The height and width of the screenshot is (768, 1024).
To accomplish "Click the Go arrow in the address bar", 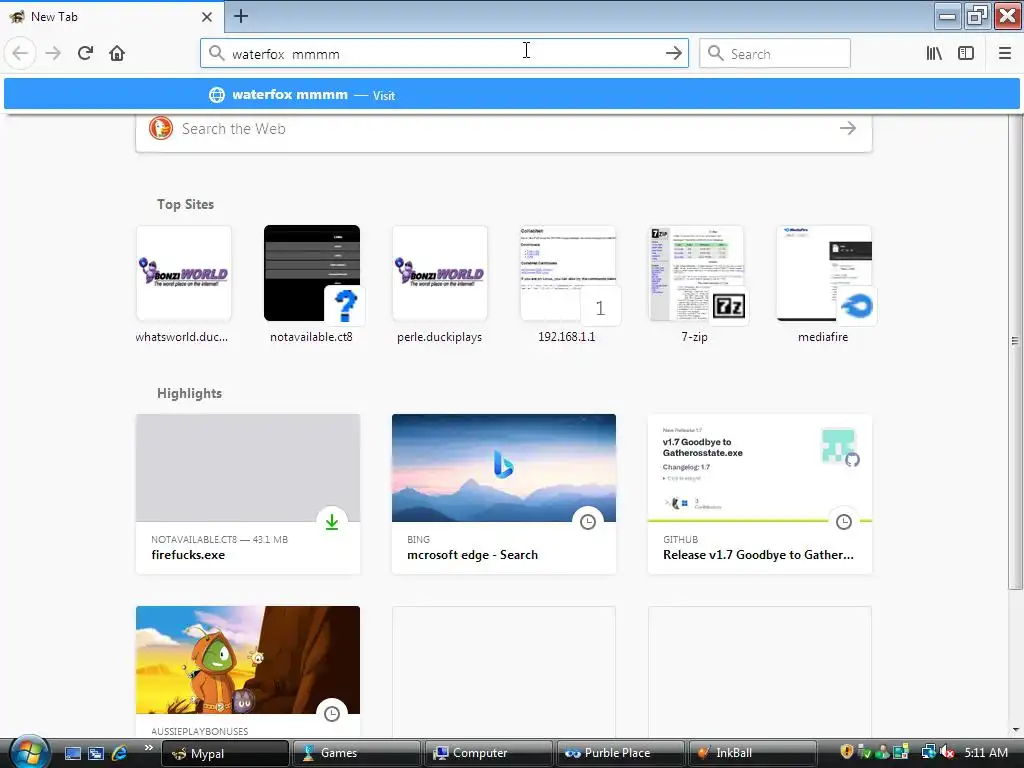I will [x=673, y=54].
